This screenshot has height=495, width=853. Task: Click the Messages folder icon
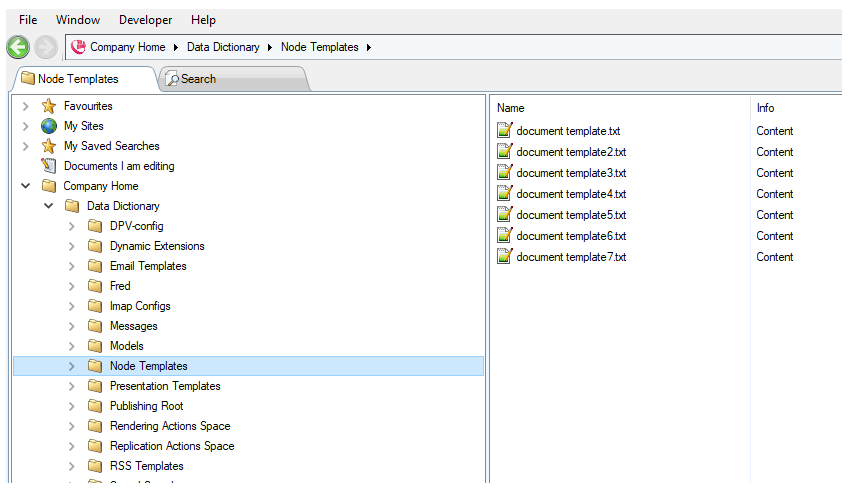[95, 326]
